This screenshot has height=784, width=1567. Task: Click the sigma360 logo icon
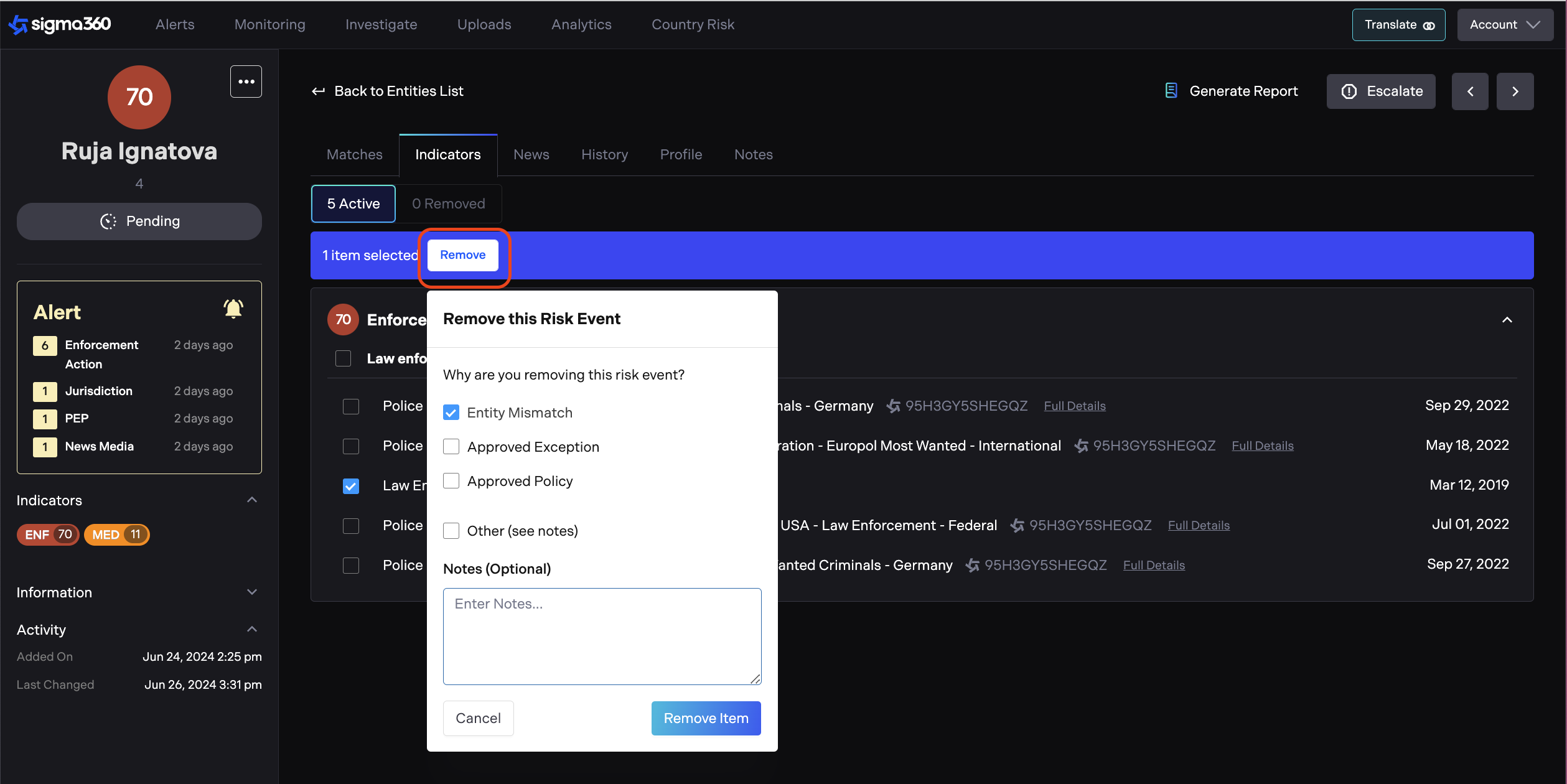pos(18,24)
